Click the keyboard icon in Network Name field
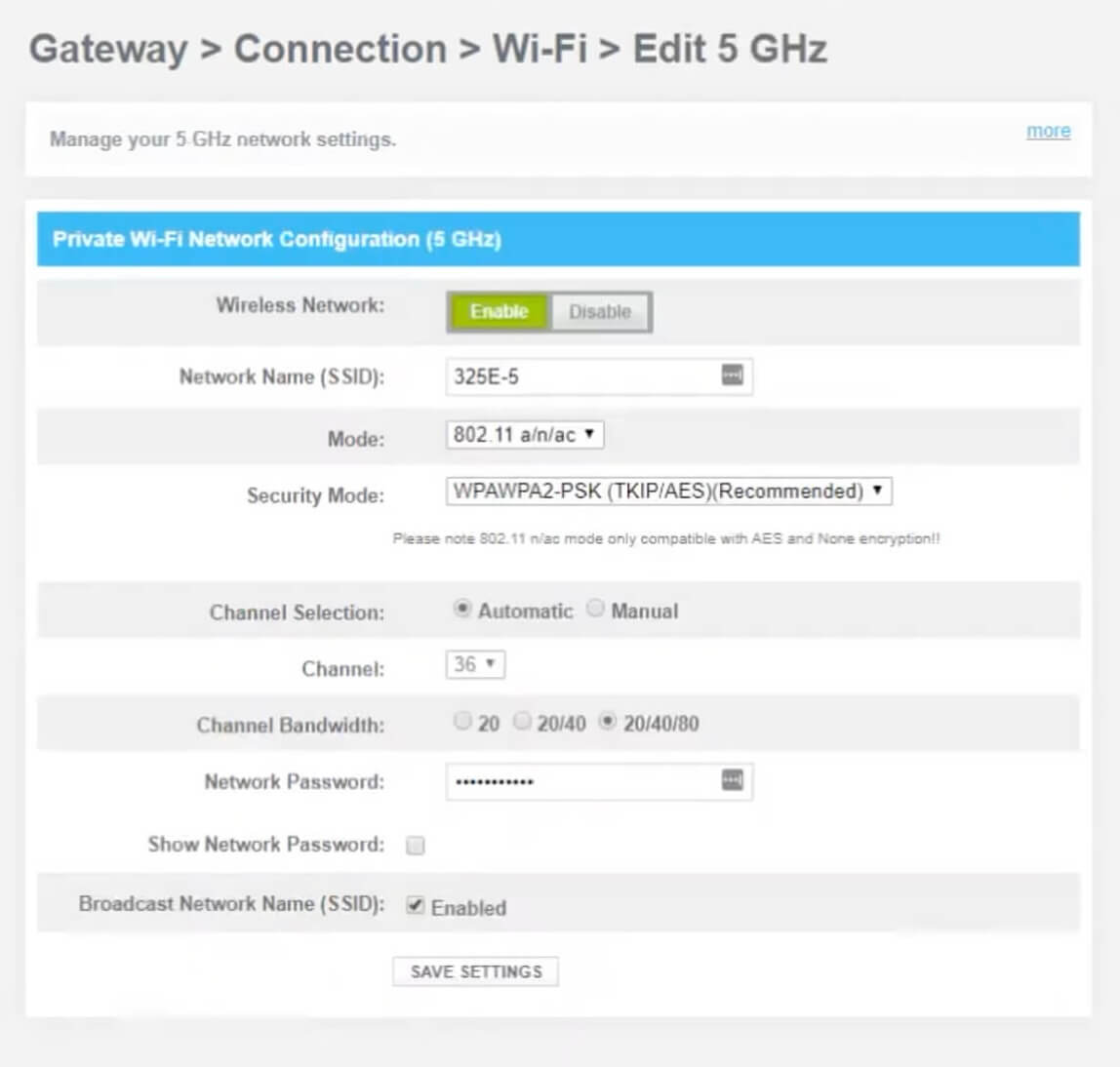This screenshot has width=1120, height=1067. click(x=732, y=375)
